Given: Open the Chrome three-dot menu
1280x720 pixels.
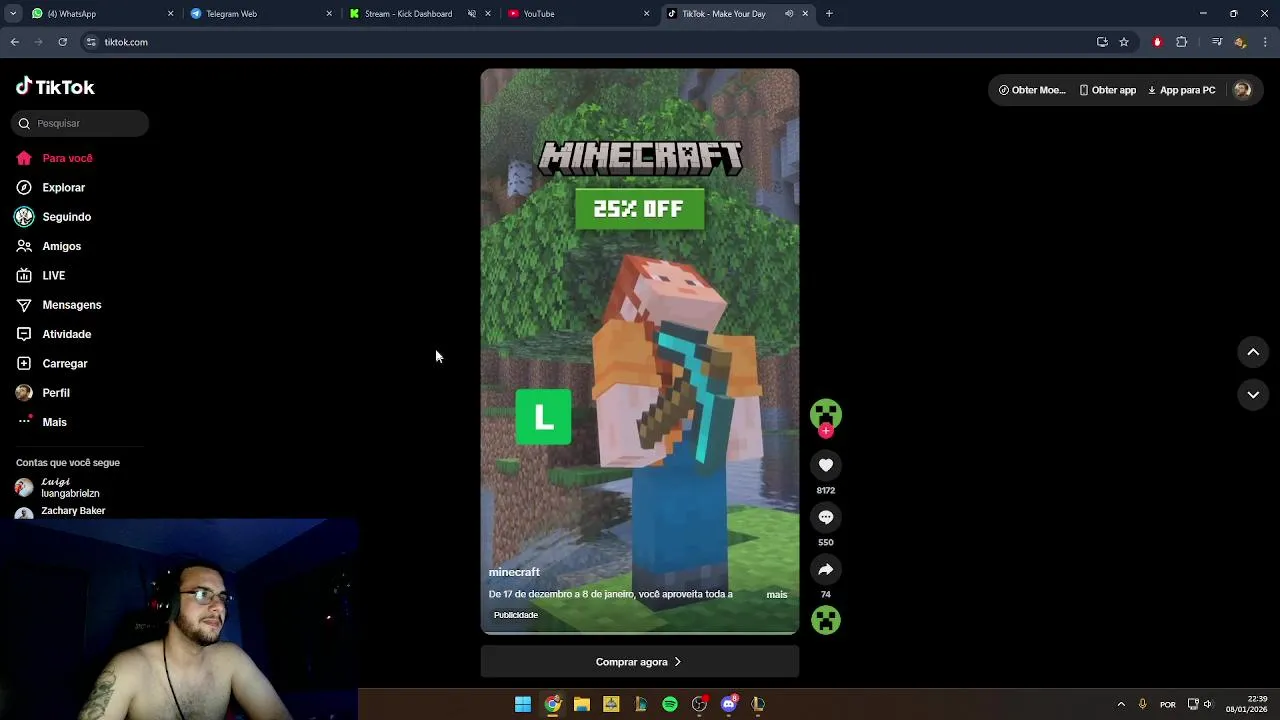Looking at the screenshot, I should (x=1265, y=42).
